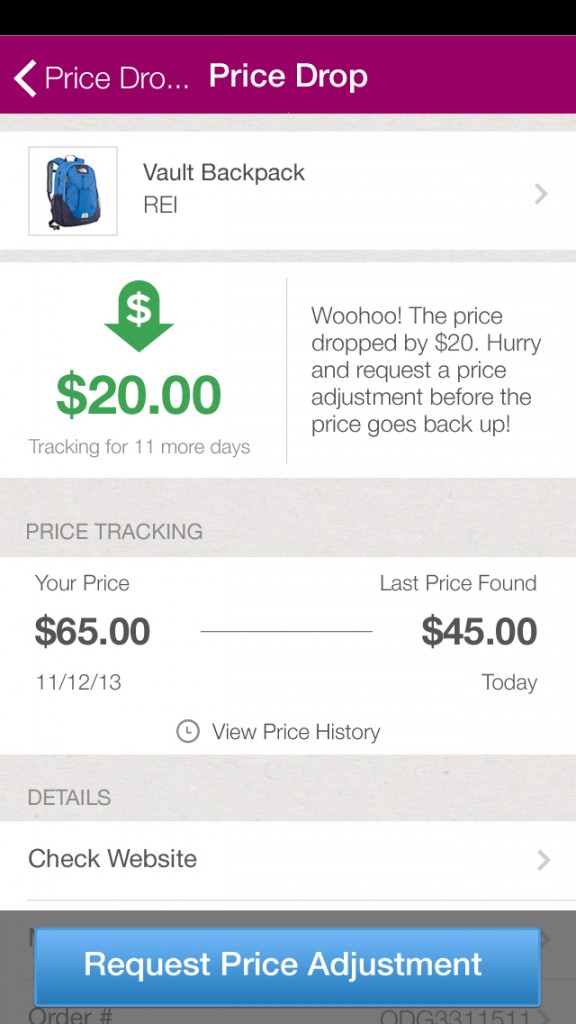Tap the green $20.00 savings amount
576x1024 pixels.
138,395
